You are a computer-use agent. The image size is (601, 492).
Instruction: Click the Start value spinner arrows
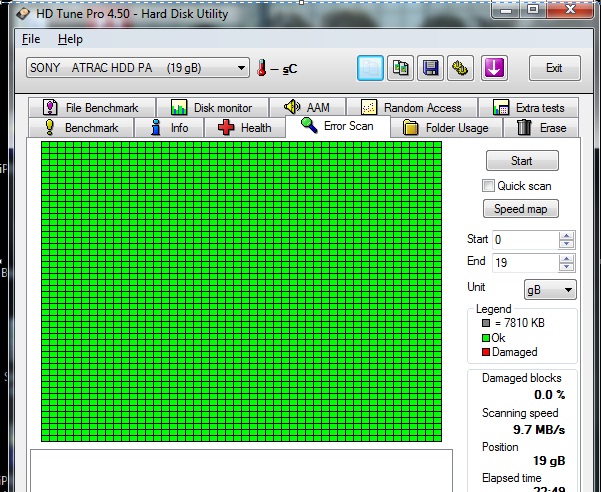coord(567,240)
